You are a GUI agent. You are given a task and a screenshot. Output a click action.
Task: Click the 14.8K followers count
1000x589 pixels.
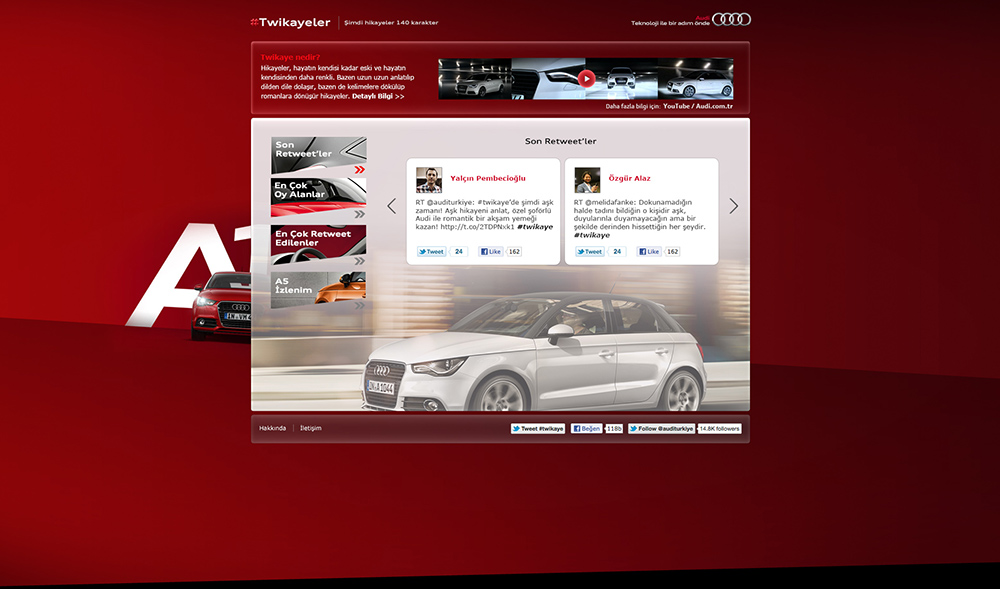[x=719, y=429]
